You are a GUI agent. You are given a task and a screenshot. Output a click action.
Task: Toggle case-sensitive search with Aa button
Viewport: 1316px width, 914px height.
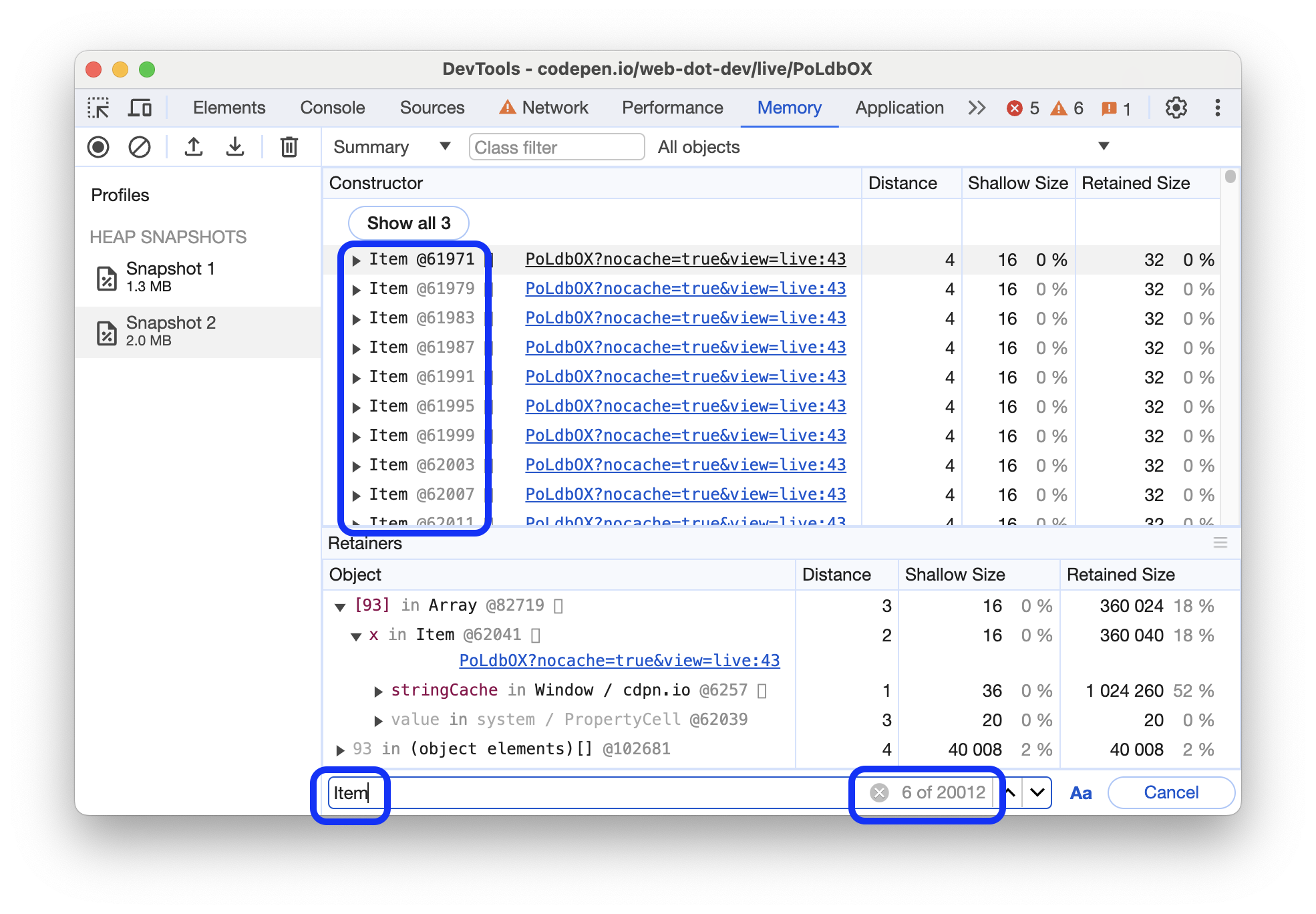(1080, 791)
